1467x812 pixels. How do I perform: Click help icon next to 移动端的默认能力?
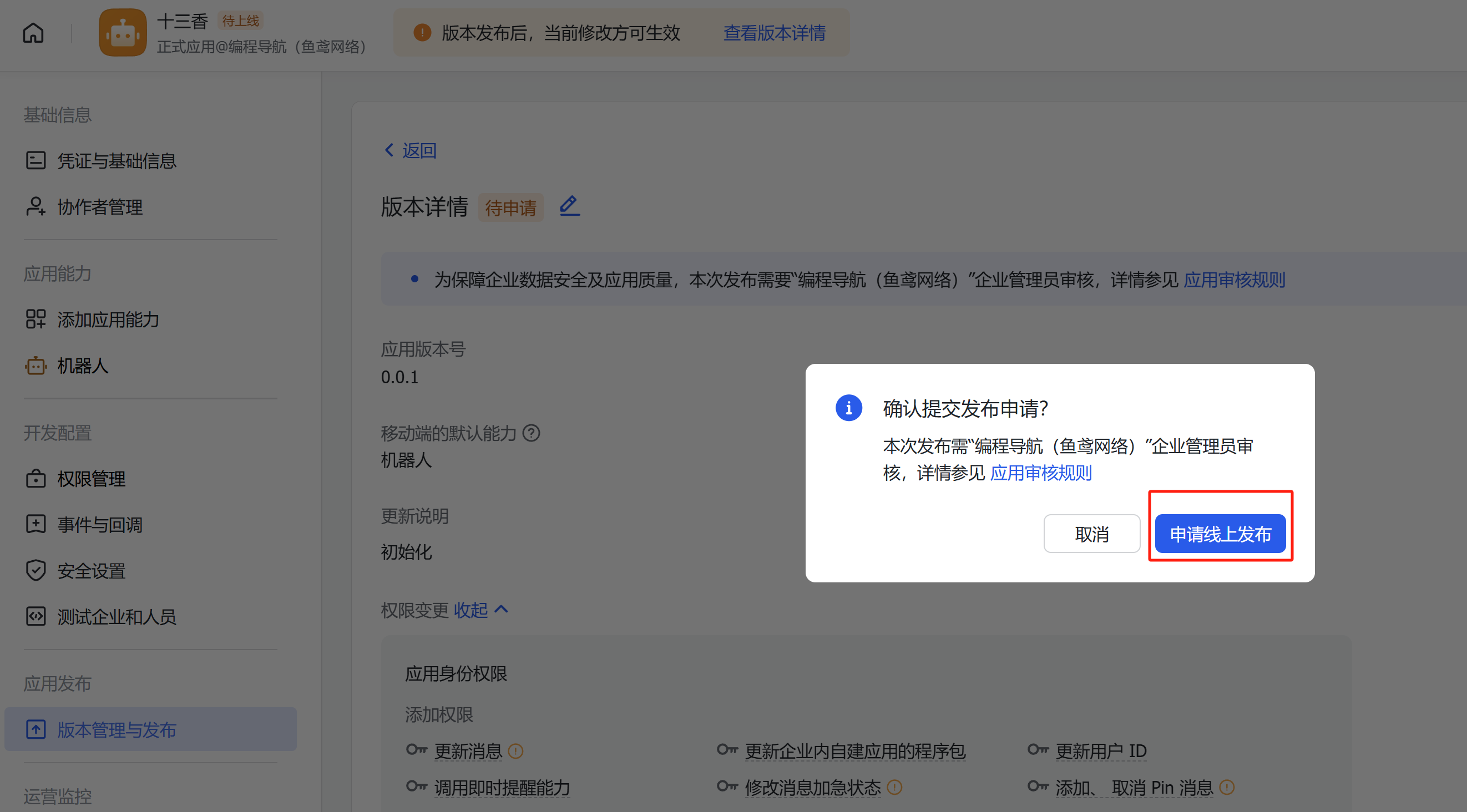531,433
